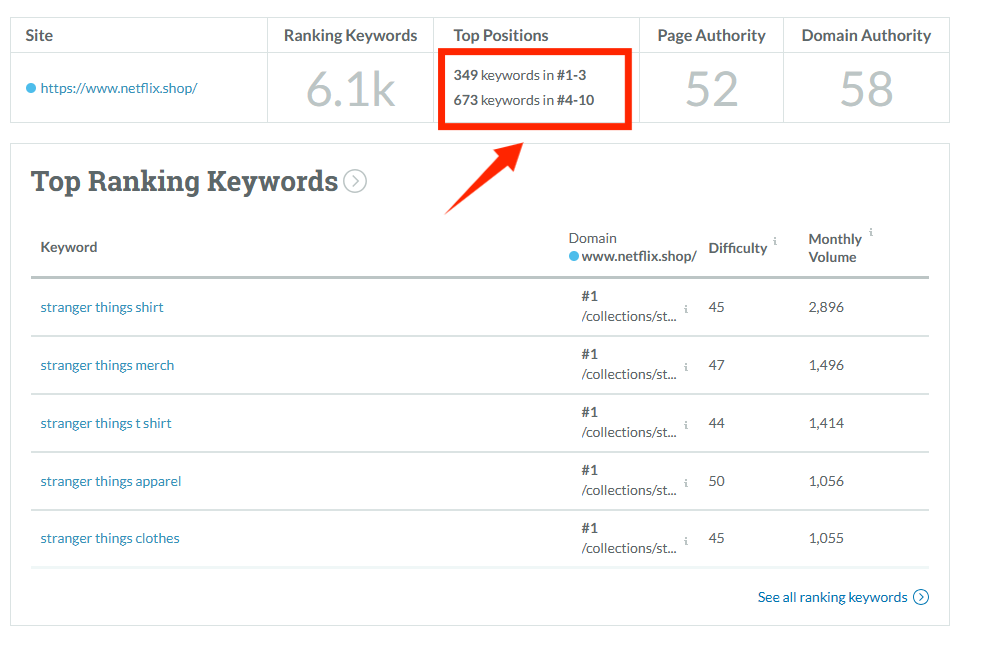984x658 pixels.
Task: Click the Keyword column header
Action: pyautogui.click(x=69, y=247)
